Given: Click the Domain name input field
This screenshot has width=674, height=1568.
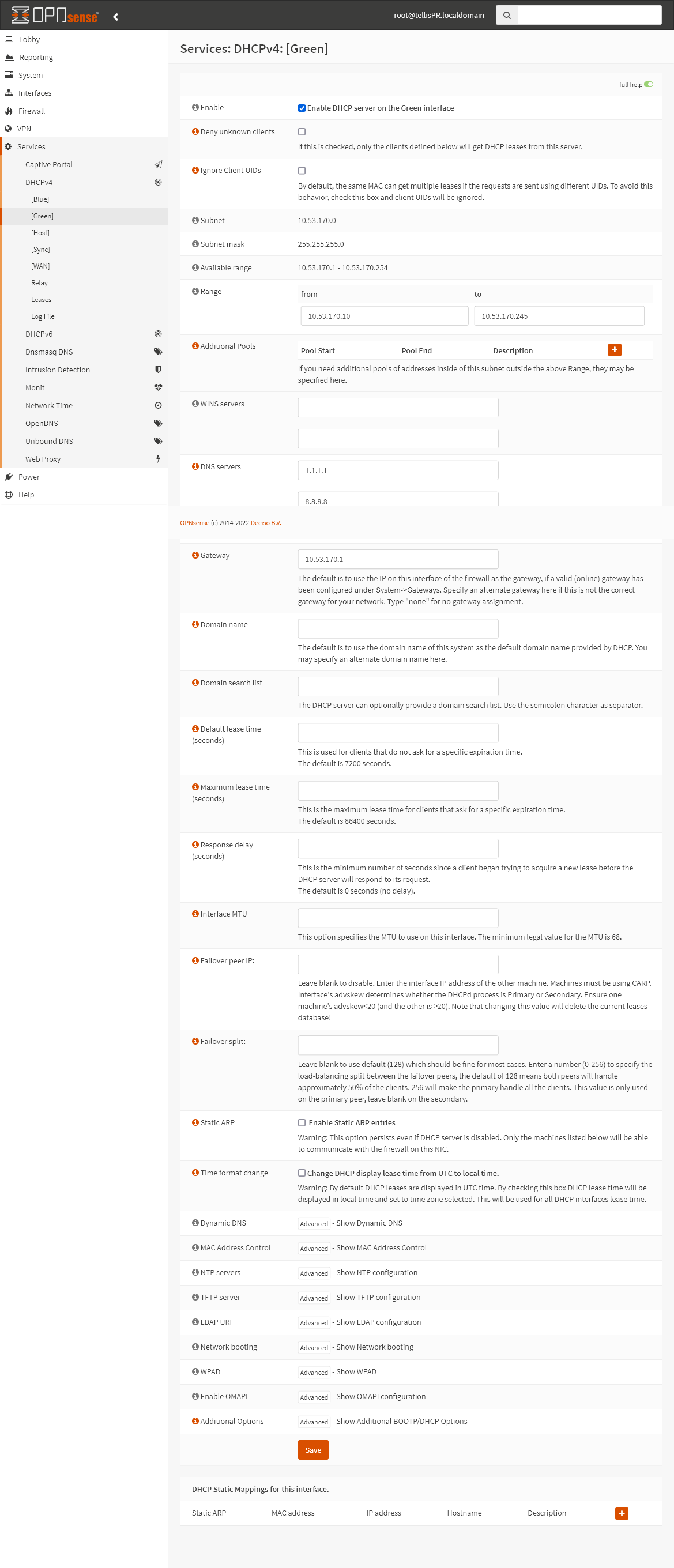Looking at the screenshot, I should [x=398, y=629].
